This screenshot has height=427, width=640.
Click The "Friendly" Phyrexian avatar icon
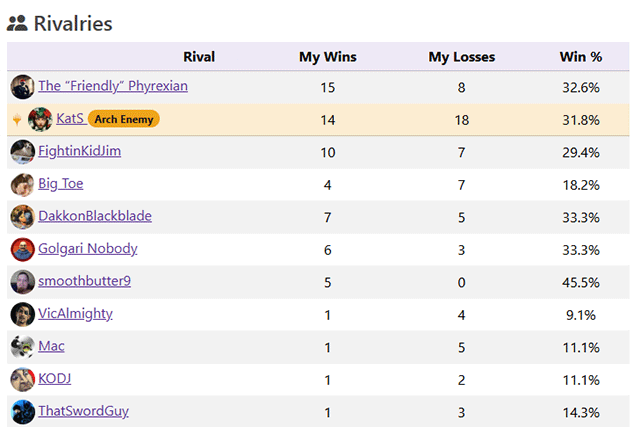22,87
